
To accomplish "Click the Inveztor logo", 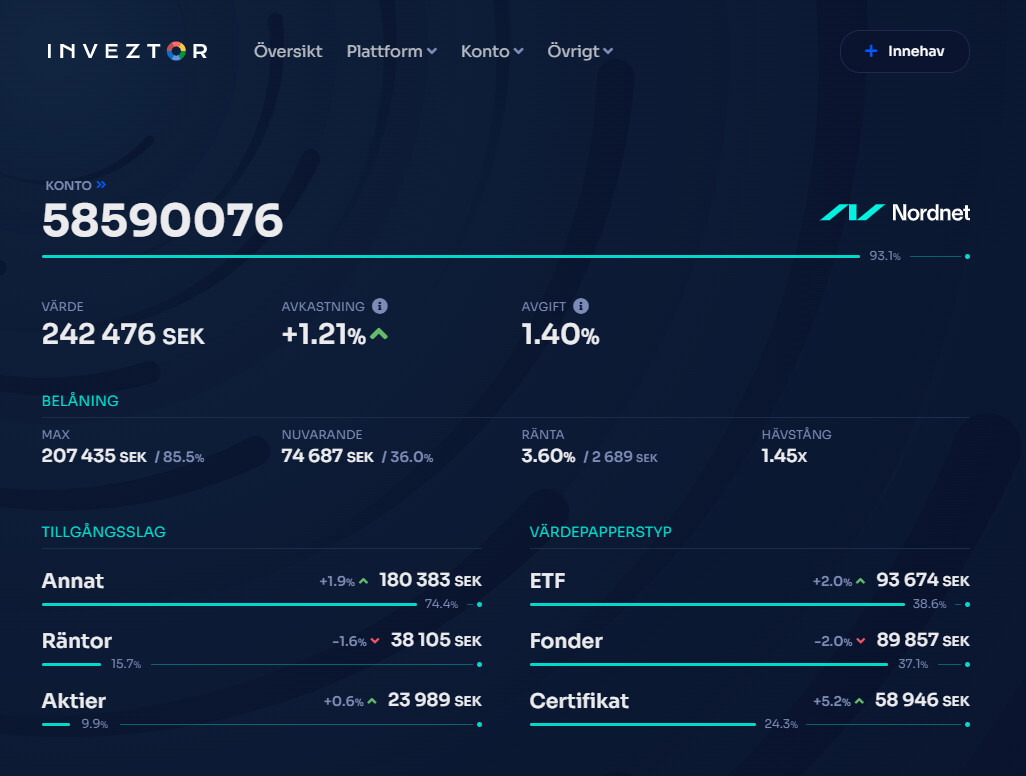I will tap(127, 51).
